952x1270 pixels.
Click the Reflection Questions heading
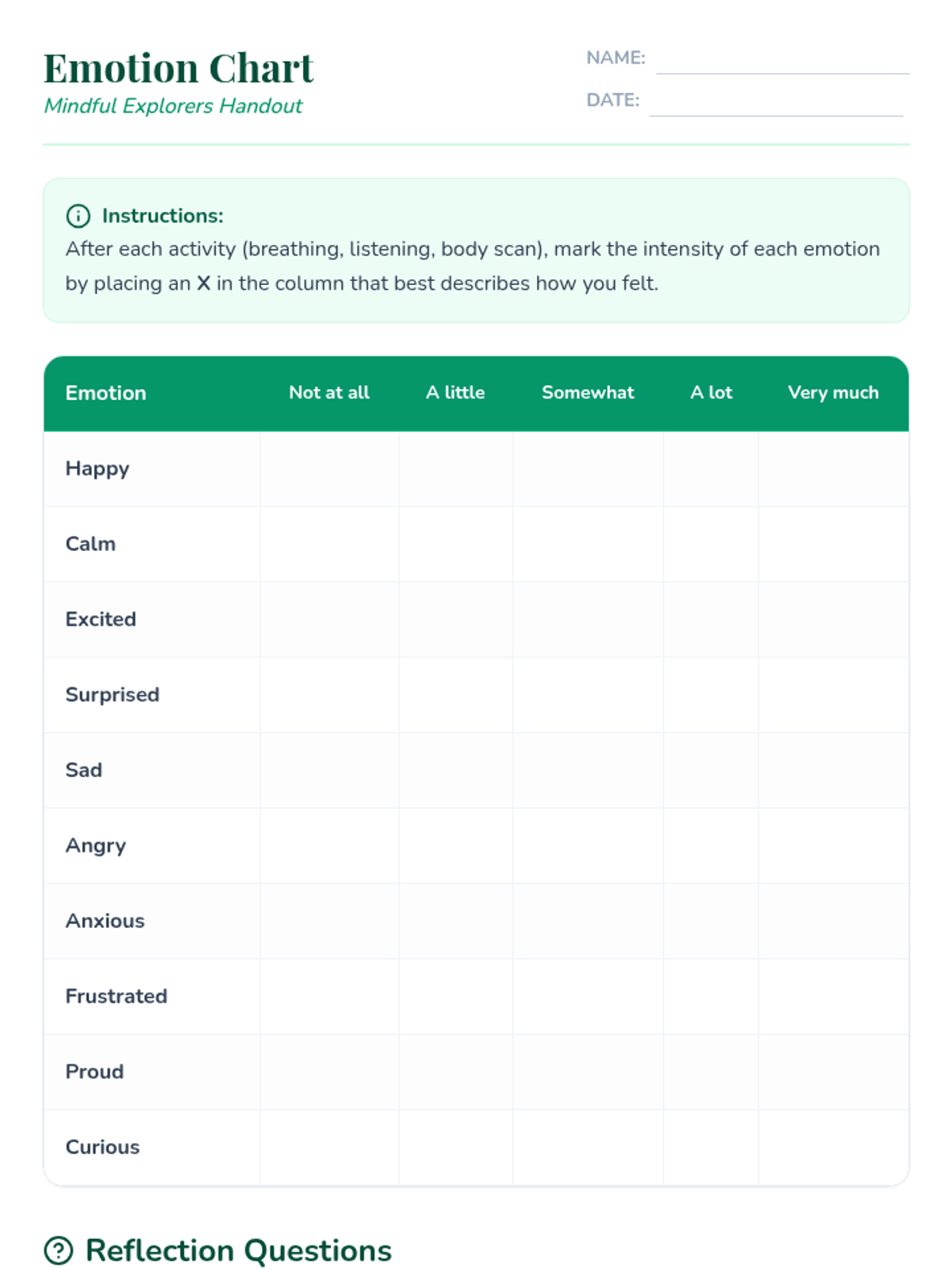click(x=238, y=1250)
